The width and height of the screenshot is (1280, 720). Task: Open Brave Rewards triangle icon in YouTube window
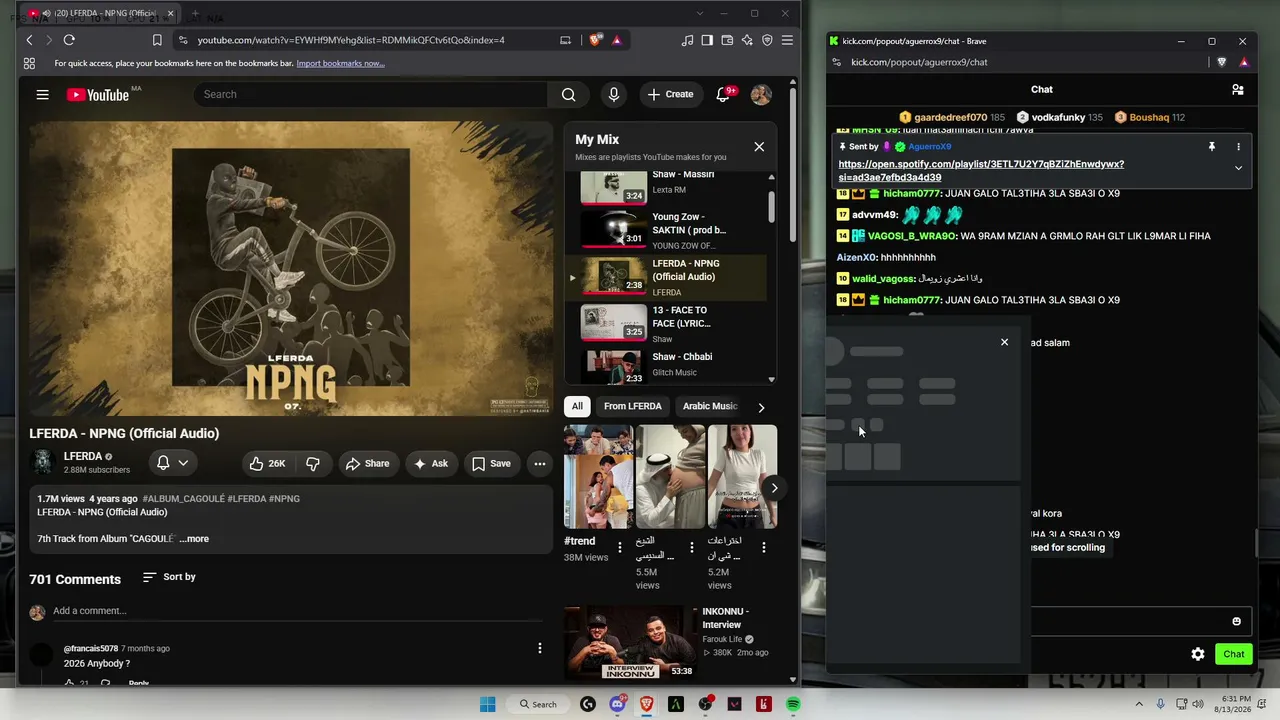[x=616, y=40]
